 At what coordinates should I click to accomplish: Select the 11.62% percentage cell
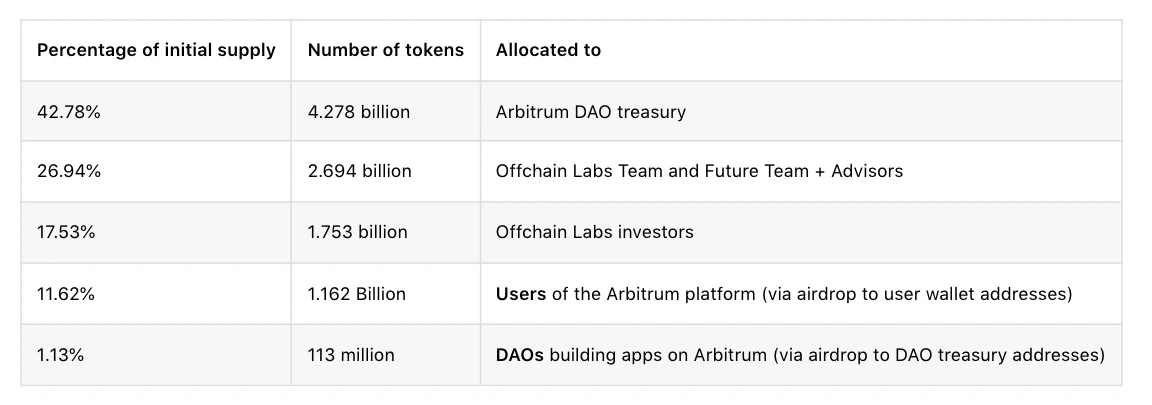[156, 293]
